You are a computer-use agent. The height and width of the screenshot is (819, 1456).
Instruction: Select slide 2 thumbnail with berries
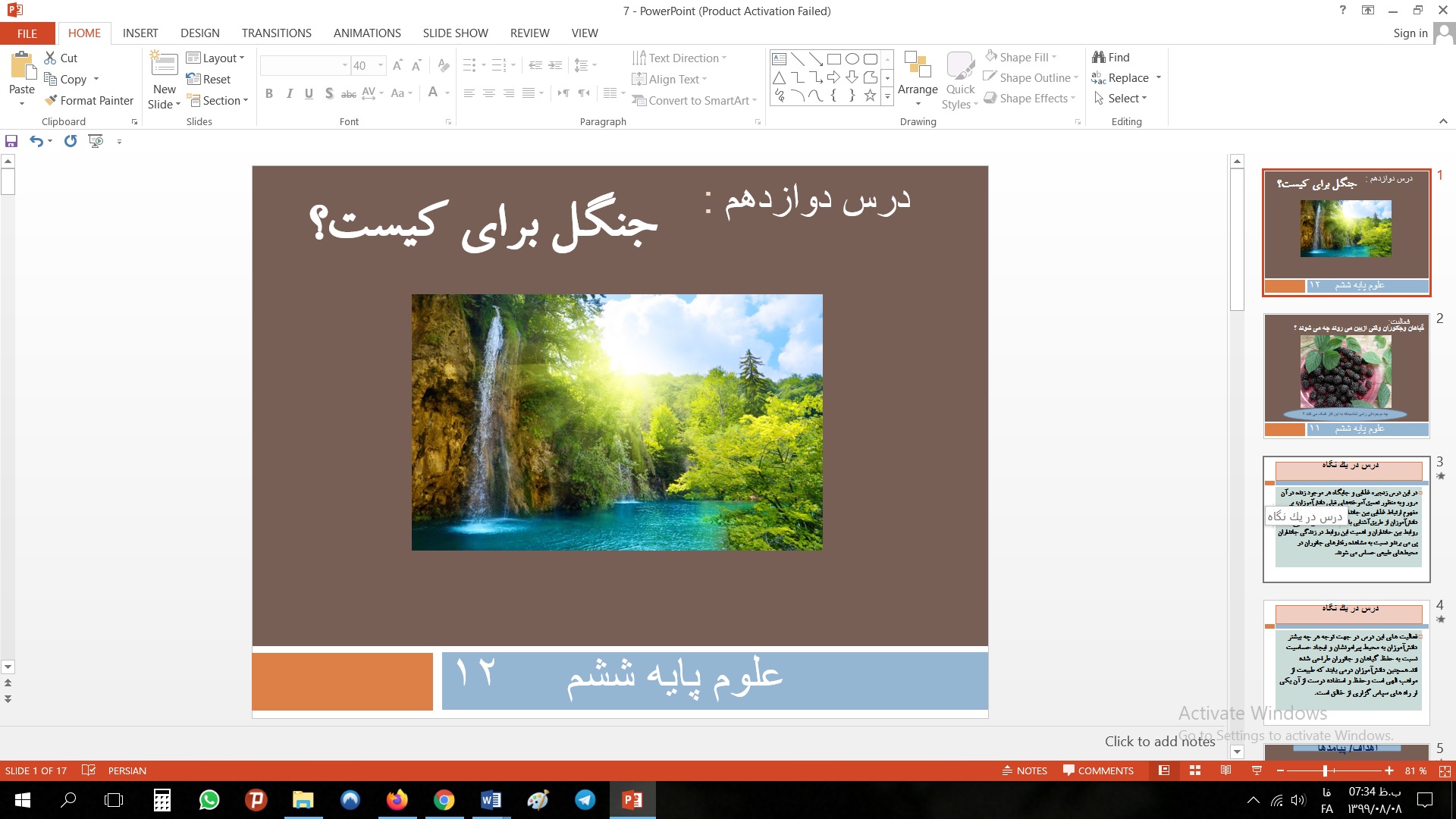tap(1346, 375)
